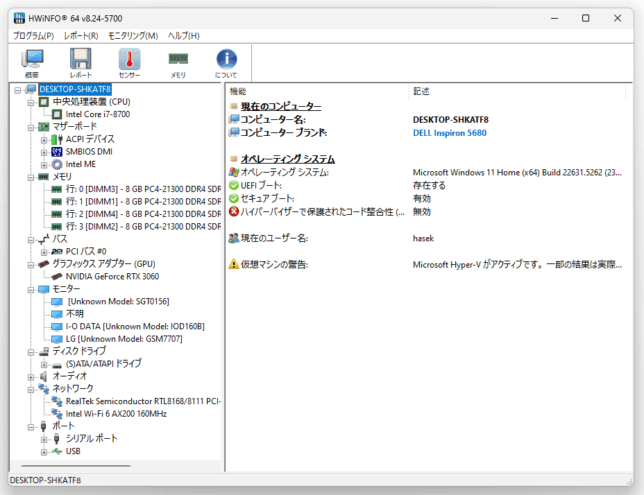644x495 pixels.
Task: Collapse the メモリ memory tree node
Action: 31,177
